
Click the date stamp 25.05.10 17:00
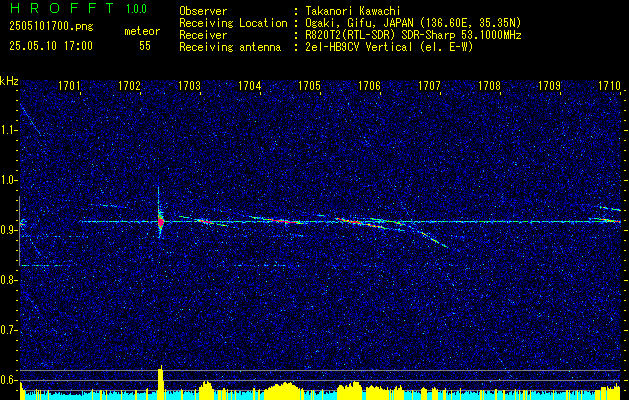51,46
